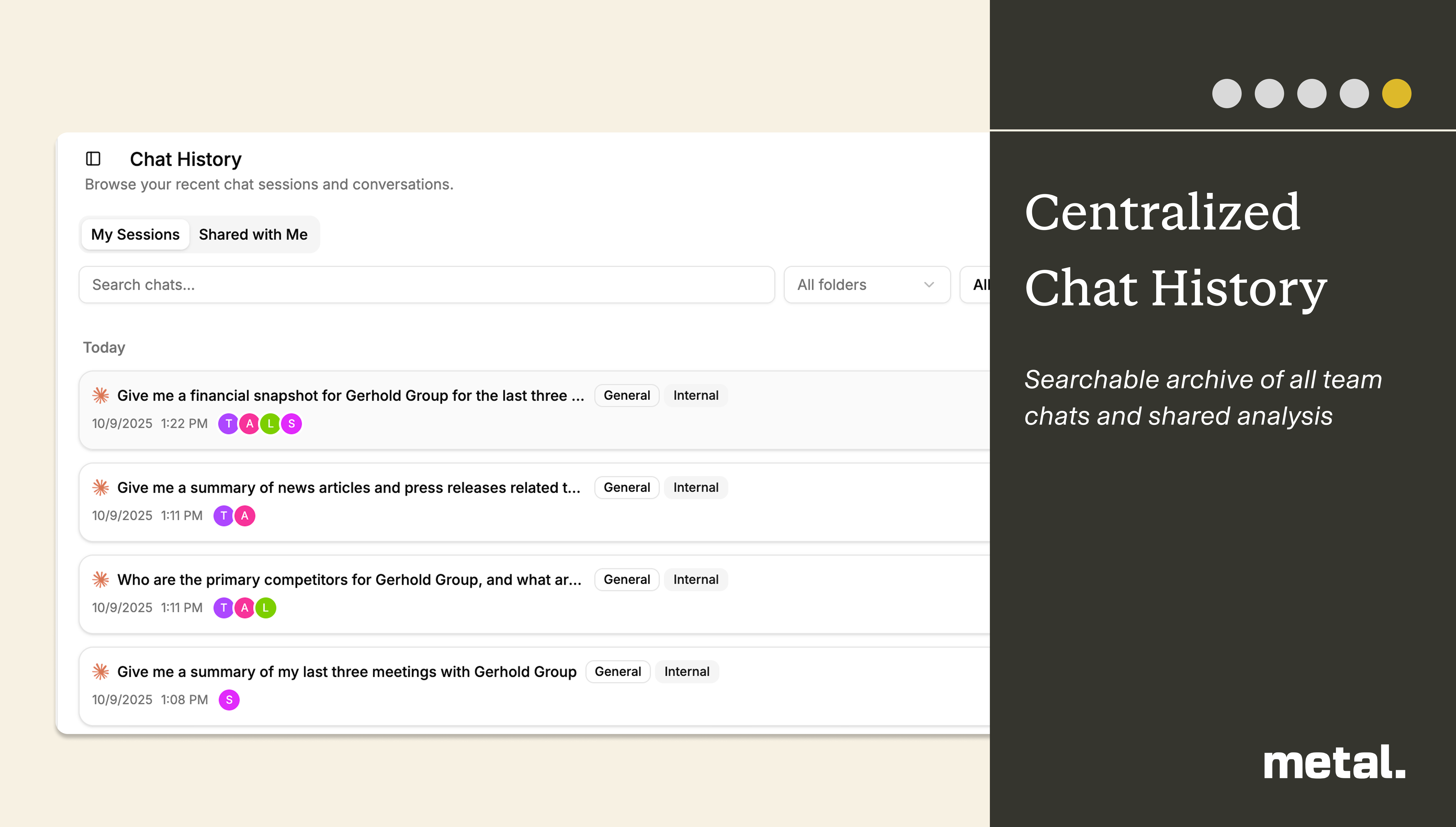Open the primary competitors for Gerhold Group chat
Image resolution: width=1456 pixels, height=827 pixels.
pos(349,579)
